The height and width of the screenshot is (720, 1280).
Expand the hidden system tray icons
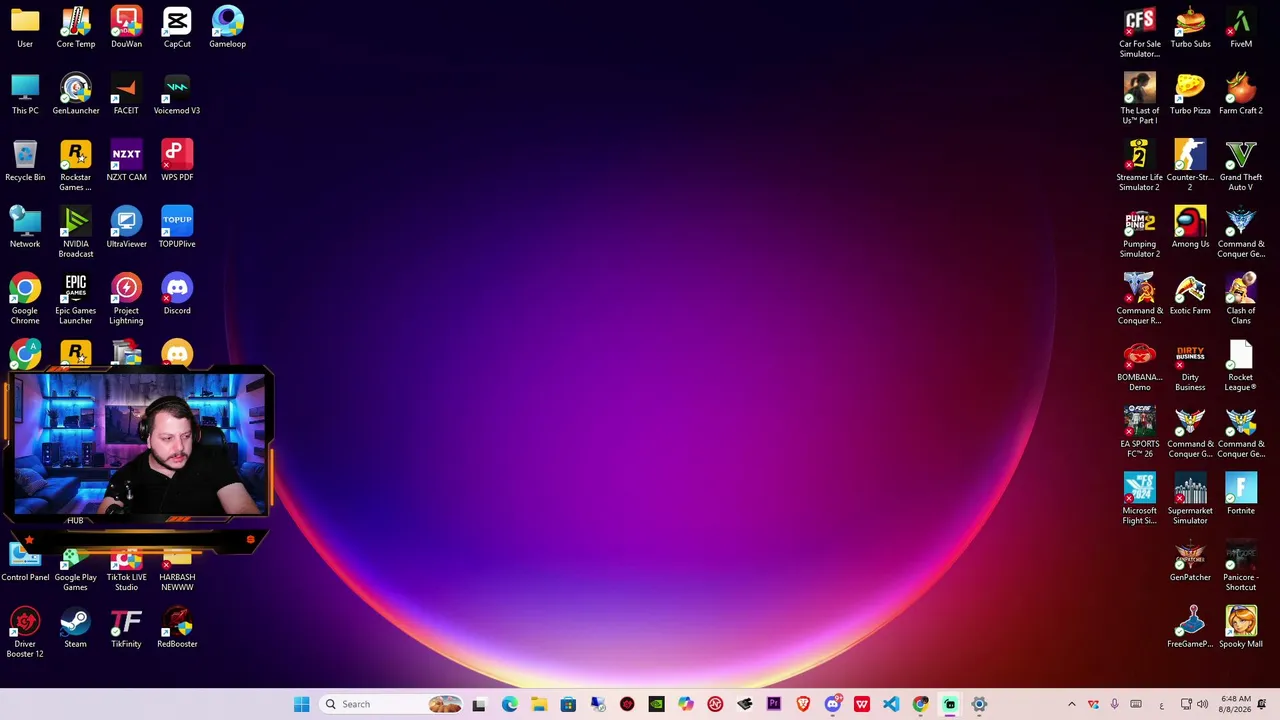pos(1071,704)
